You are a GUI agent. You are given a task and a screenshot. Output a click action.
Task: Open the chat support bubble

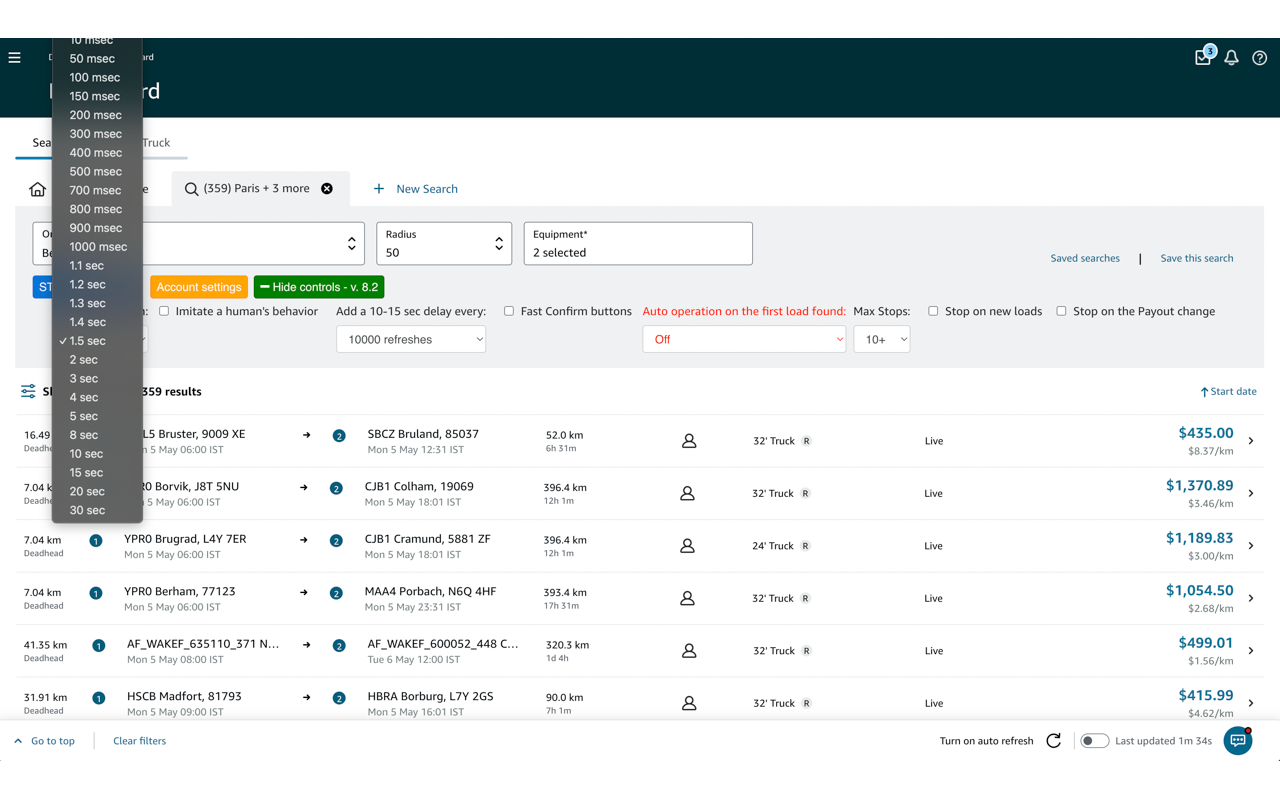1238,741
